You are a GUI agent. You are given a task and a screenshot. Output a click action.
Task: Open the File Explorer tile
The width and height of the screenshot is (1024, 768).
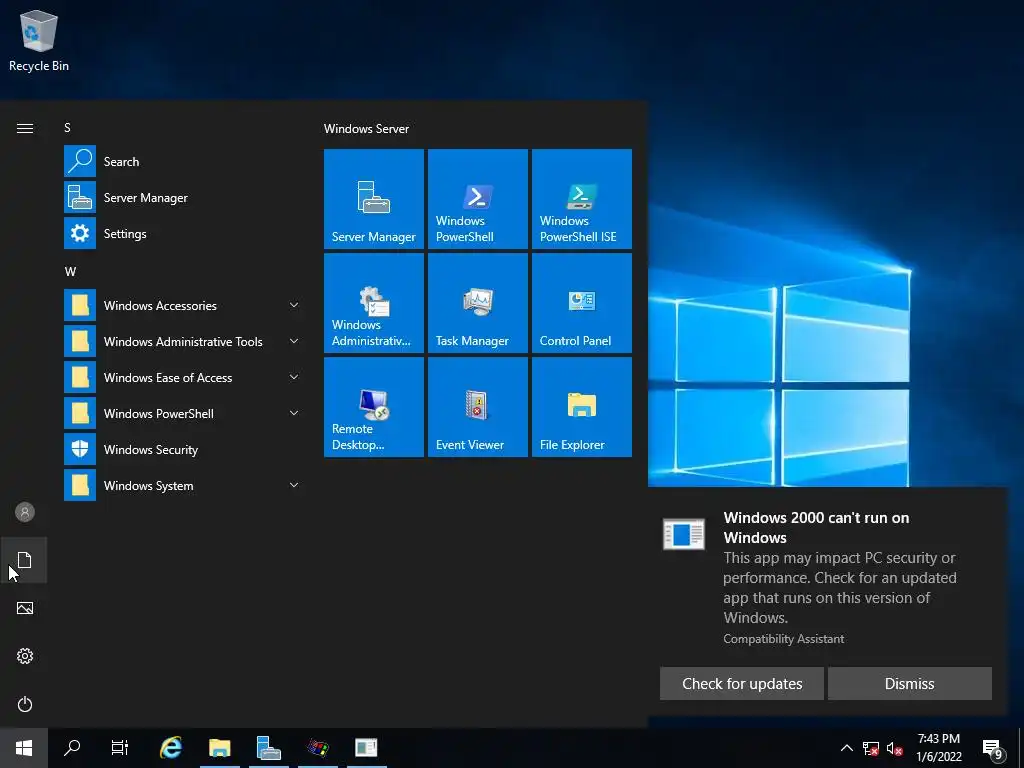click(x=581, y=406)
